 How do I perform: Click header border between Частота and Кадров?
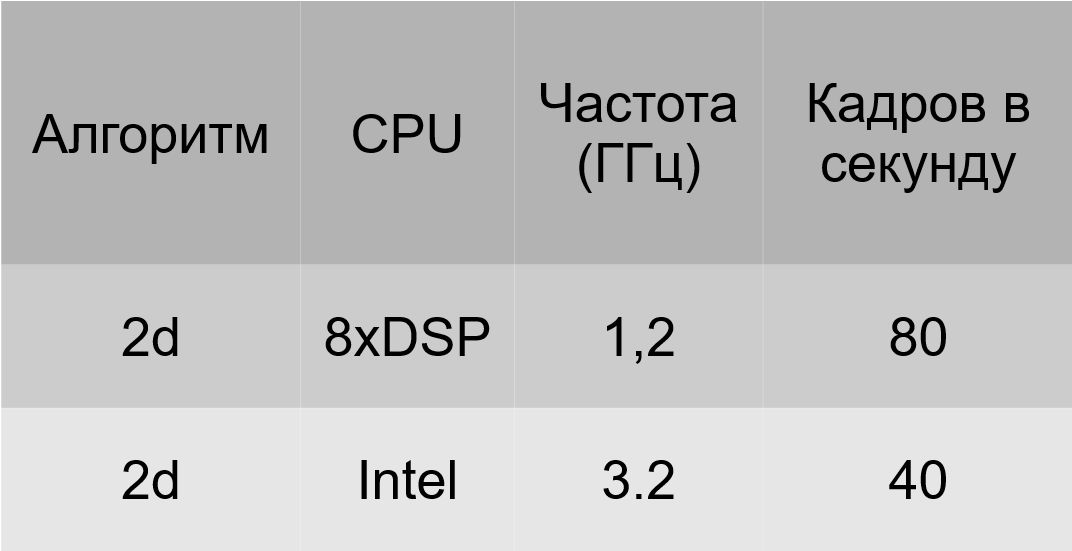(x=763, y=133)
